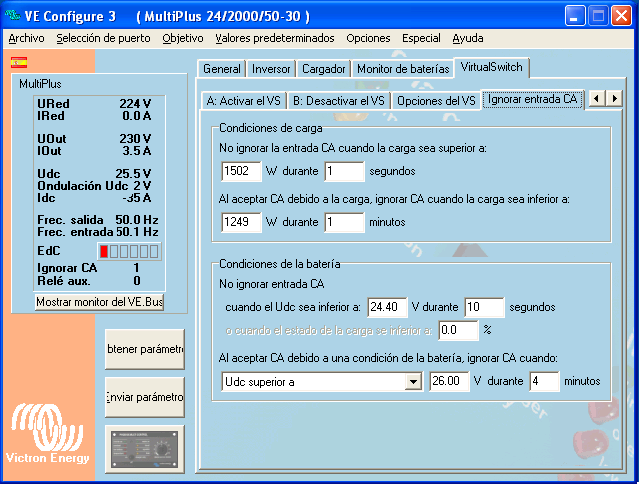Click the URed 224 V reading

point(94,104)
